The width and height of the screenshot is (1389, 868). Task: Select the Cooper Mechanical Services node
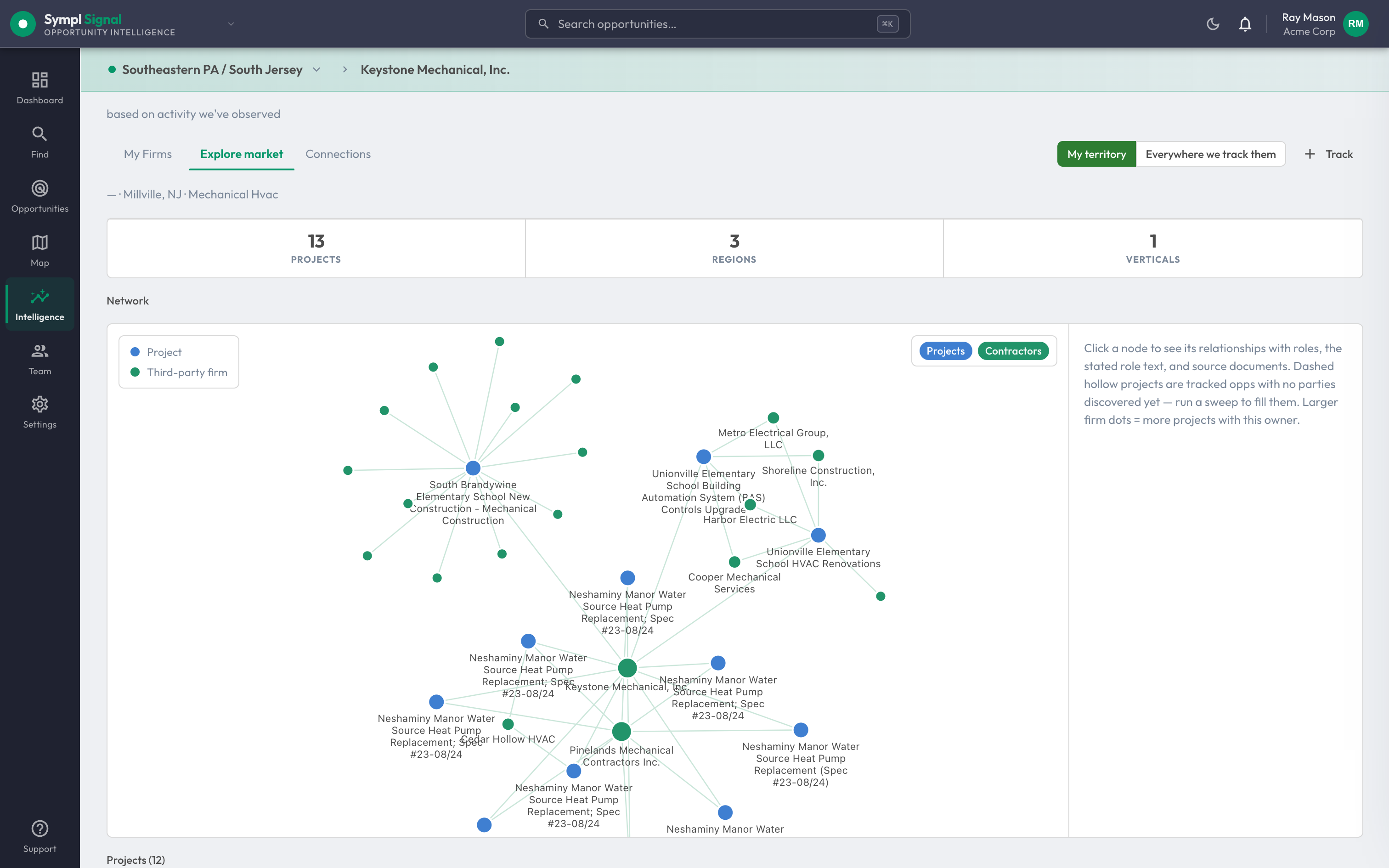734,561
